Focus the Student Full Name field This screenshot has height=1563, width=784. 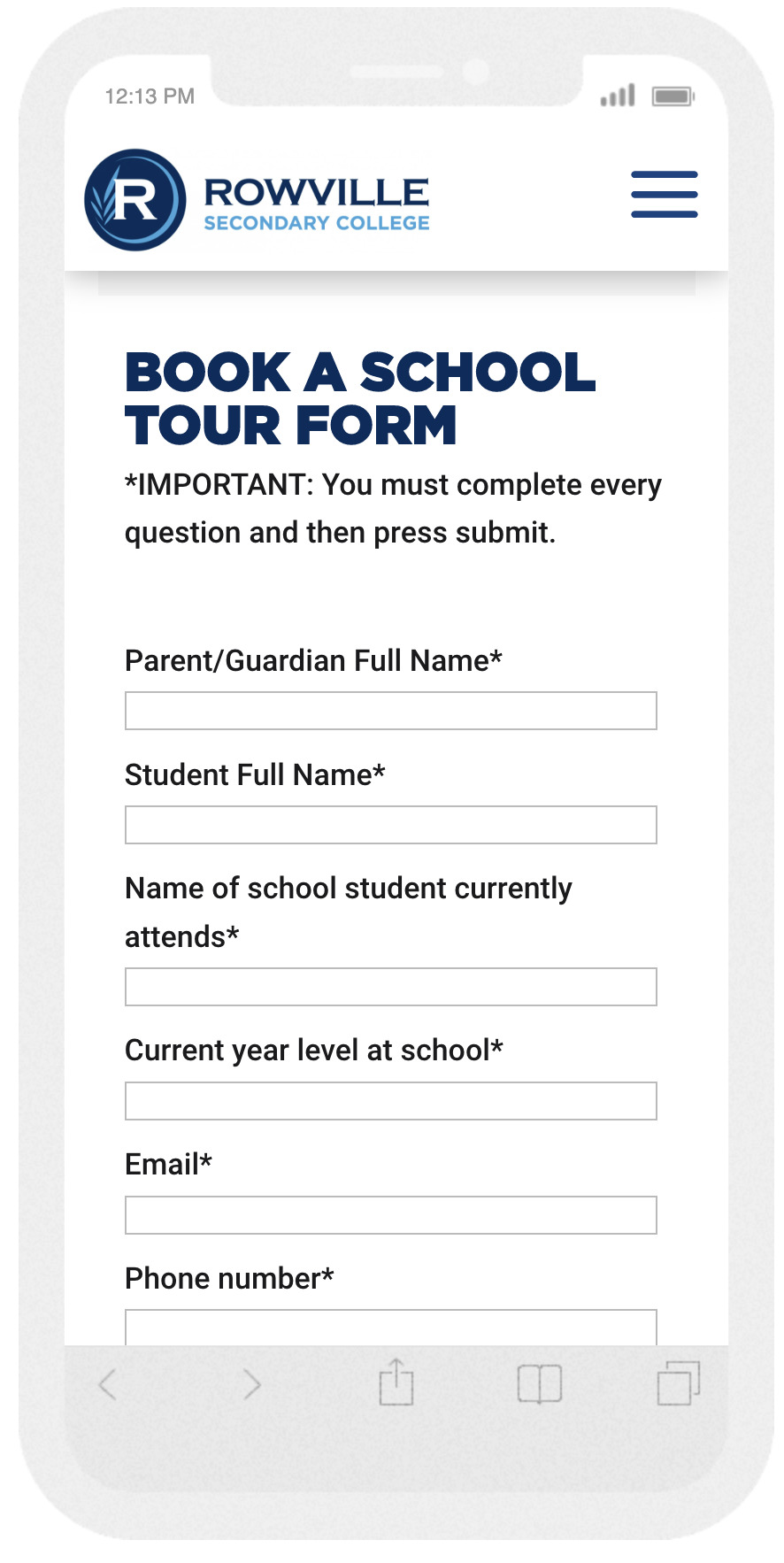pos(391,825)
